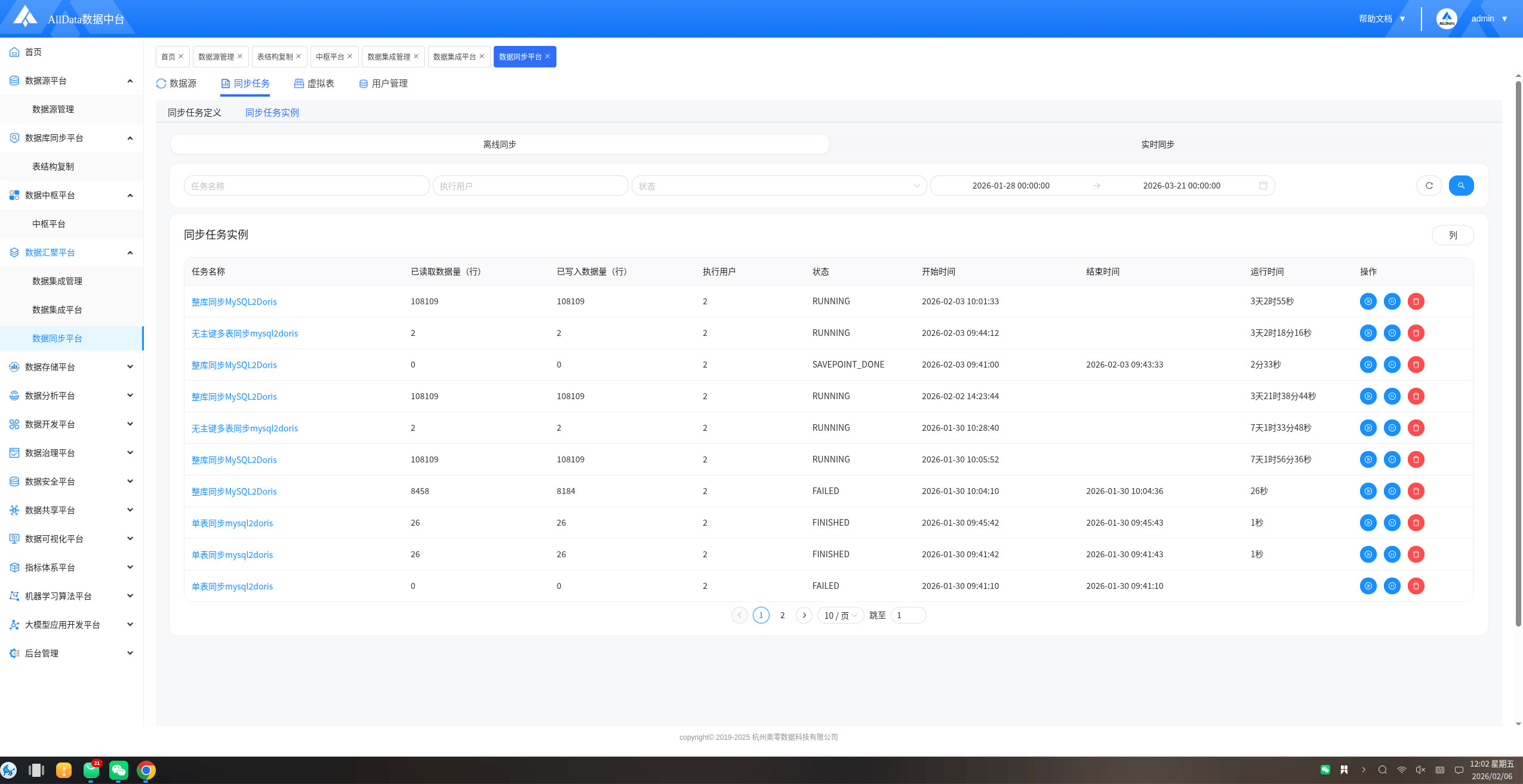Open WeChat from the taskbar
The width and height of the screenshot is (1523, 784).
[119, 770]
